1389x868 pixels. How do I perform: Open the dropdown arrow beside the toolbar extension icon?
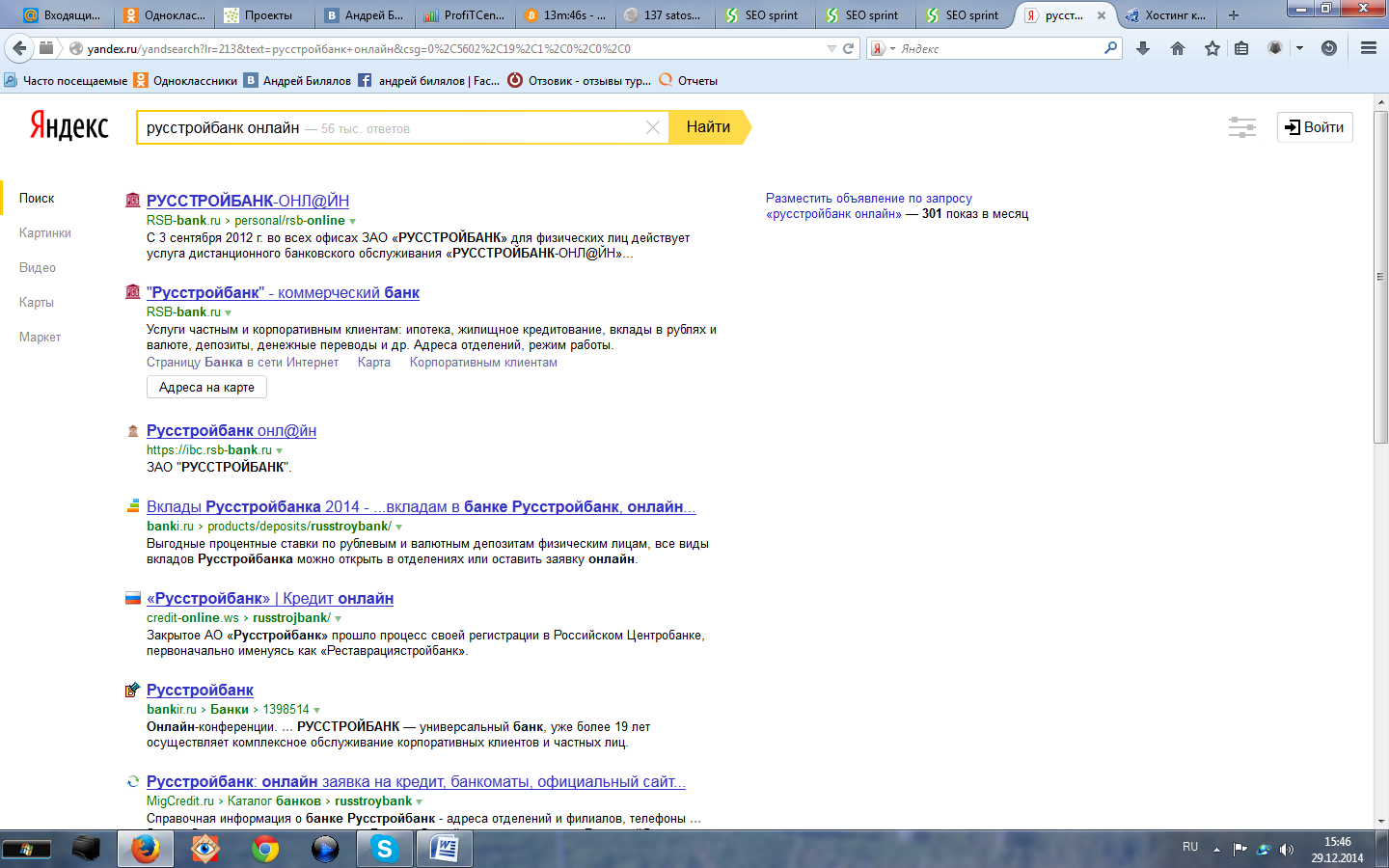click(x=1299, y=48)
